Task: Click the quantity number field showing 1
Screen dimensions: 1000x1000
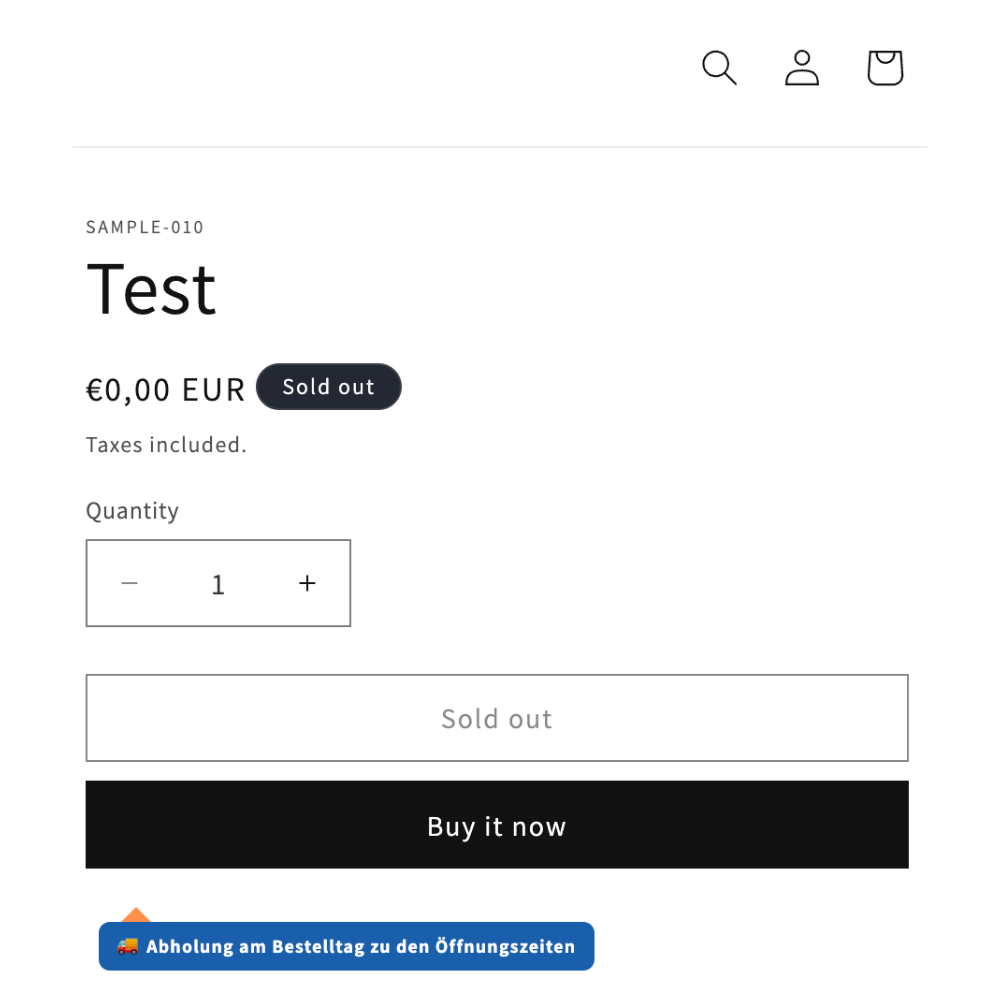Action: (218, 584)
